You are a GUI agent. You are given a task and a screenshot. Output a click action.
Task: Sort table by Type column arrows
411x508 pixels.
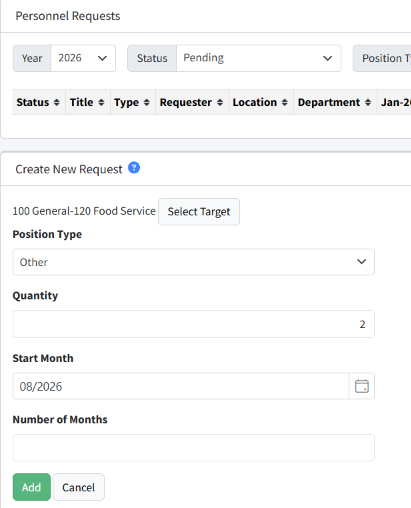point(147,102)
